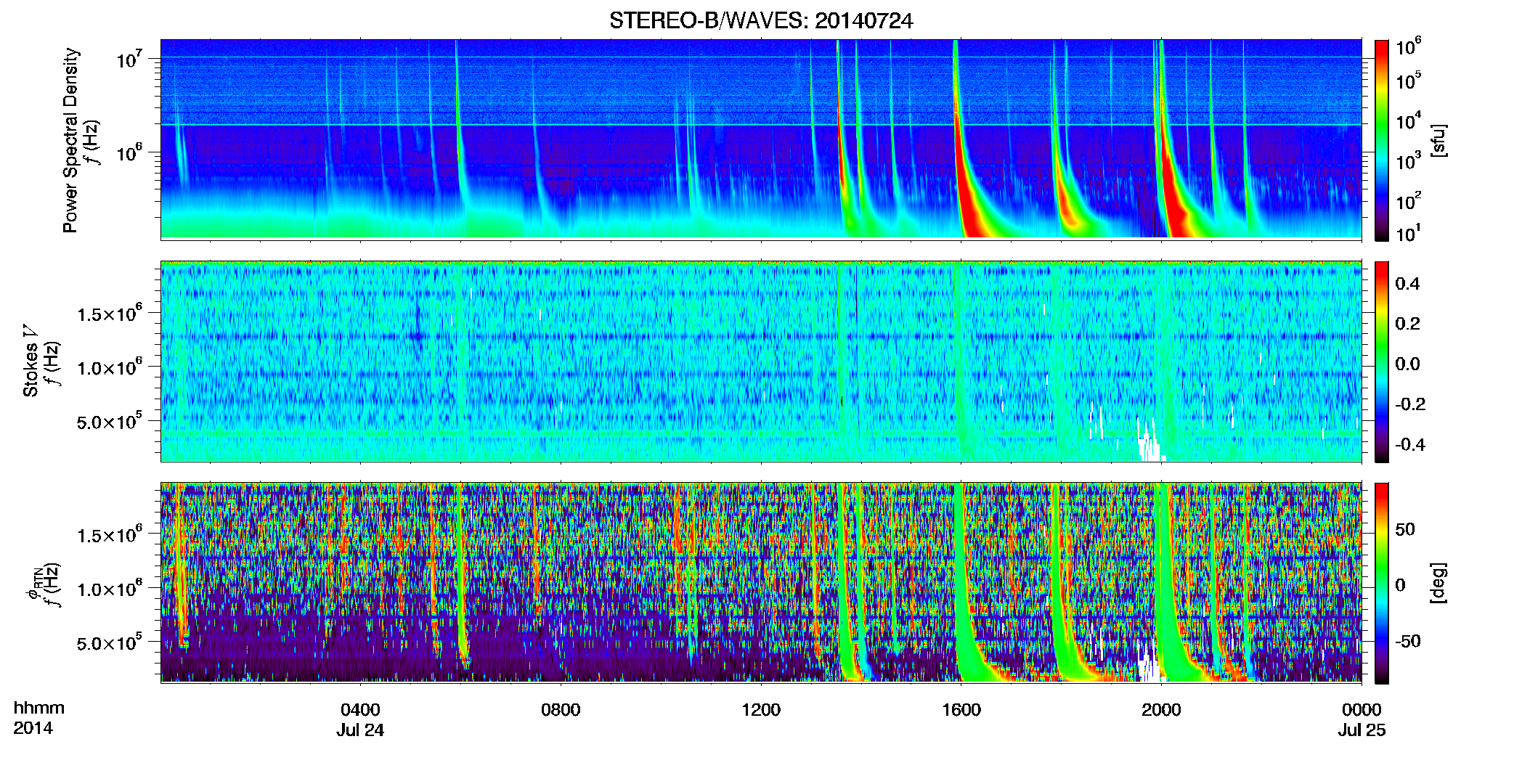Click the "0000" time axis label

click(1362, 709)
